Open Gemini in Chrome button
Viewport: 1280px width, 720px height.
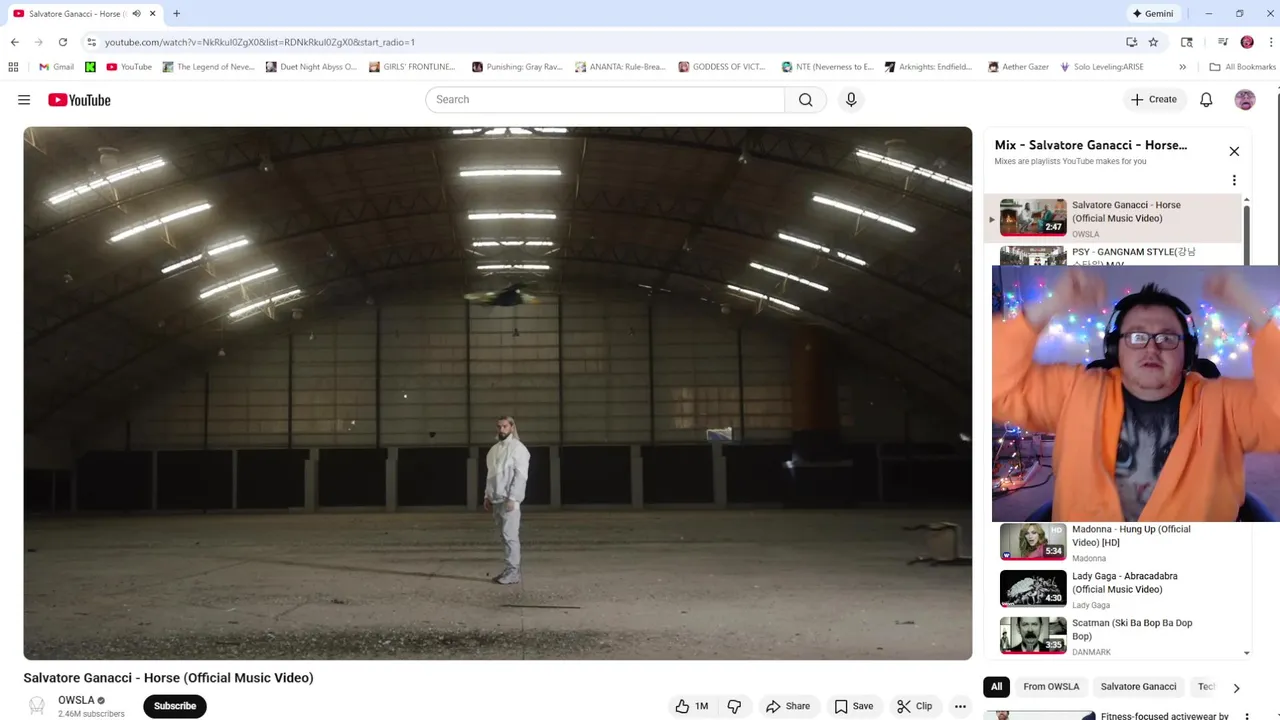coord(1153,13)
